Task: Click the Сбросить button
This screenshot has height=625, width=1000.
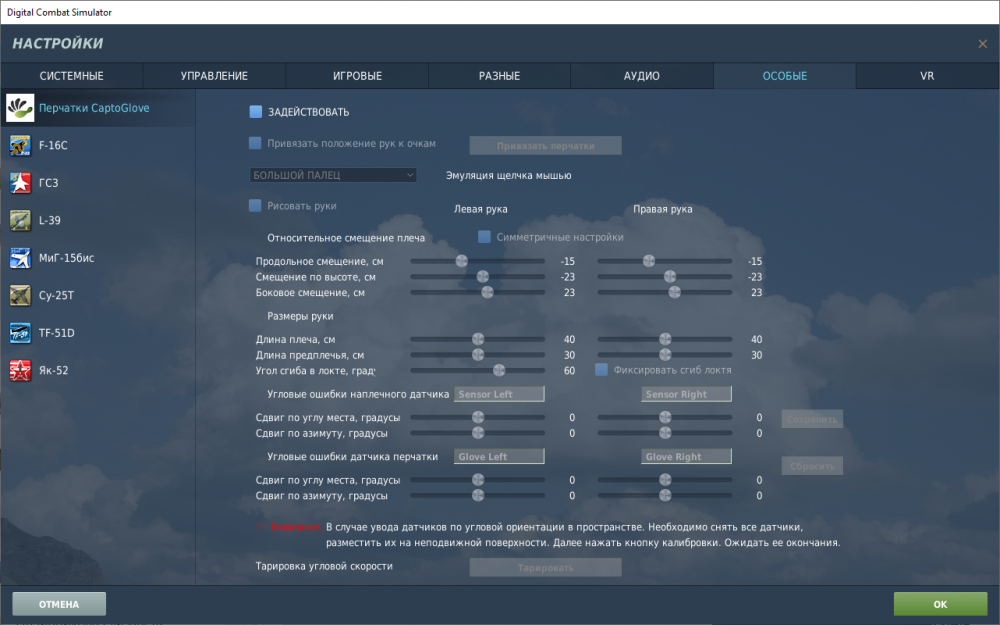Action: pyautogui.click(x=812, y=466)
